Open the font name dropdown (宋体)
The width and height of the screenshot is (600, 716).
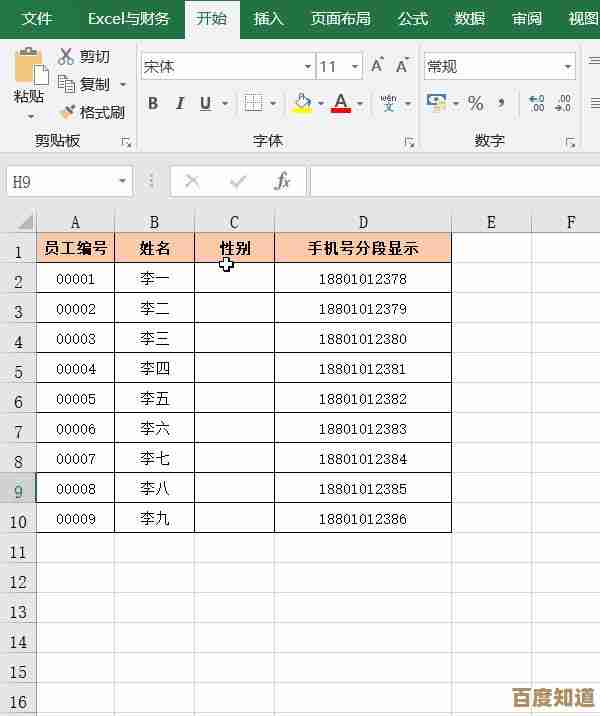click(x=308, y=67)
